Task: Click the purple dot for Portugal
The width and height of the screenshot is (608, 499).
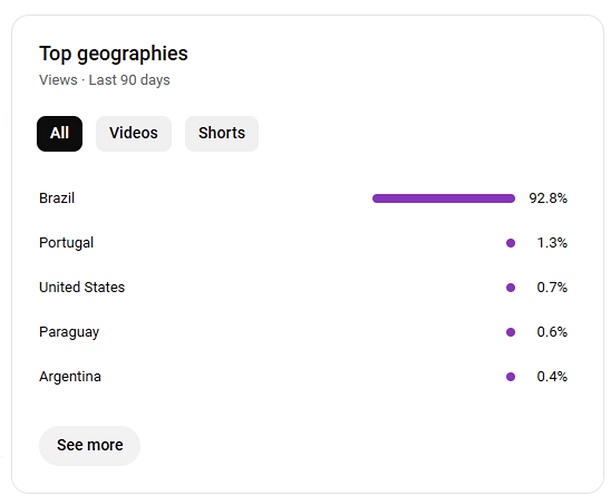Action: click(x=510, y=243)
